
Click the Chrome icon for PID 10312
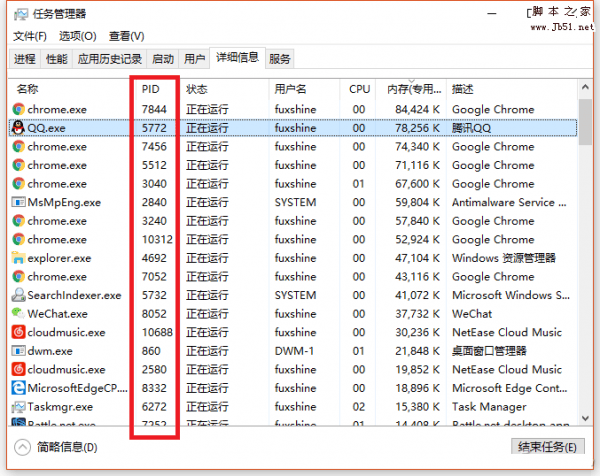point(18,240)
